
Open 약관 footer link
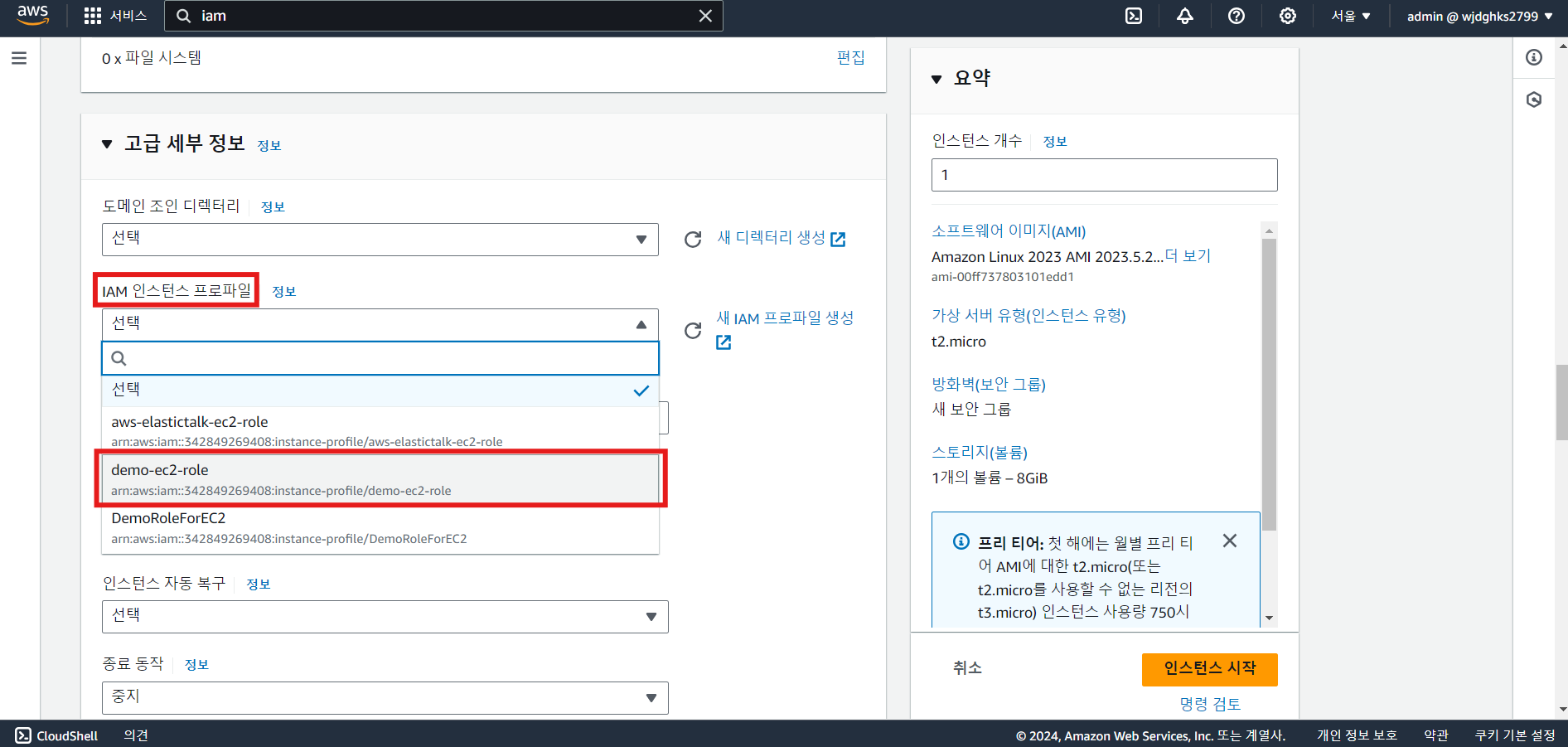click(x=1436, y=735)
